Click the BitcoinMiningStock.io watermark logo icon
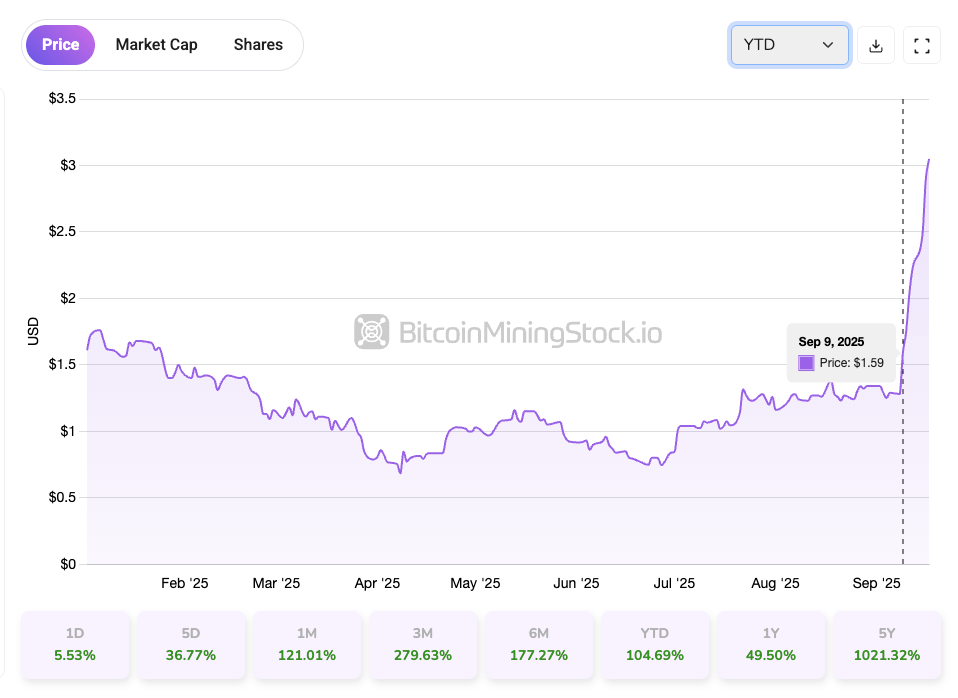The image size is (958, 698). point(370,334)
